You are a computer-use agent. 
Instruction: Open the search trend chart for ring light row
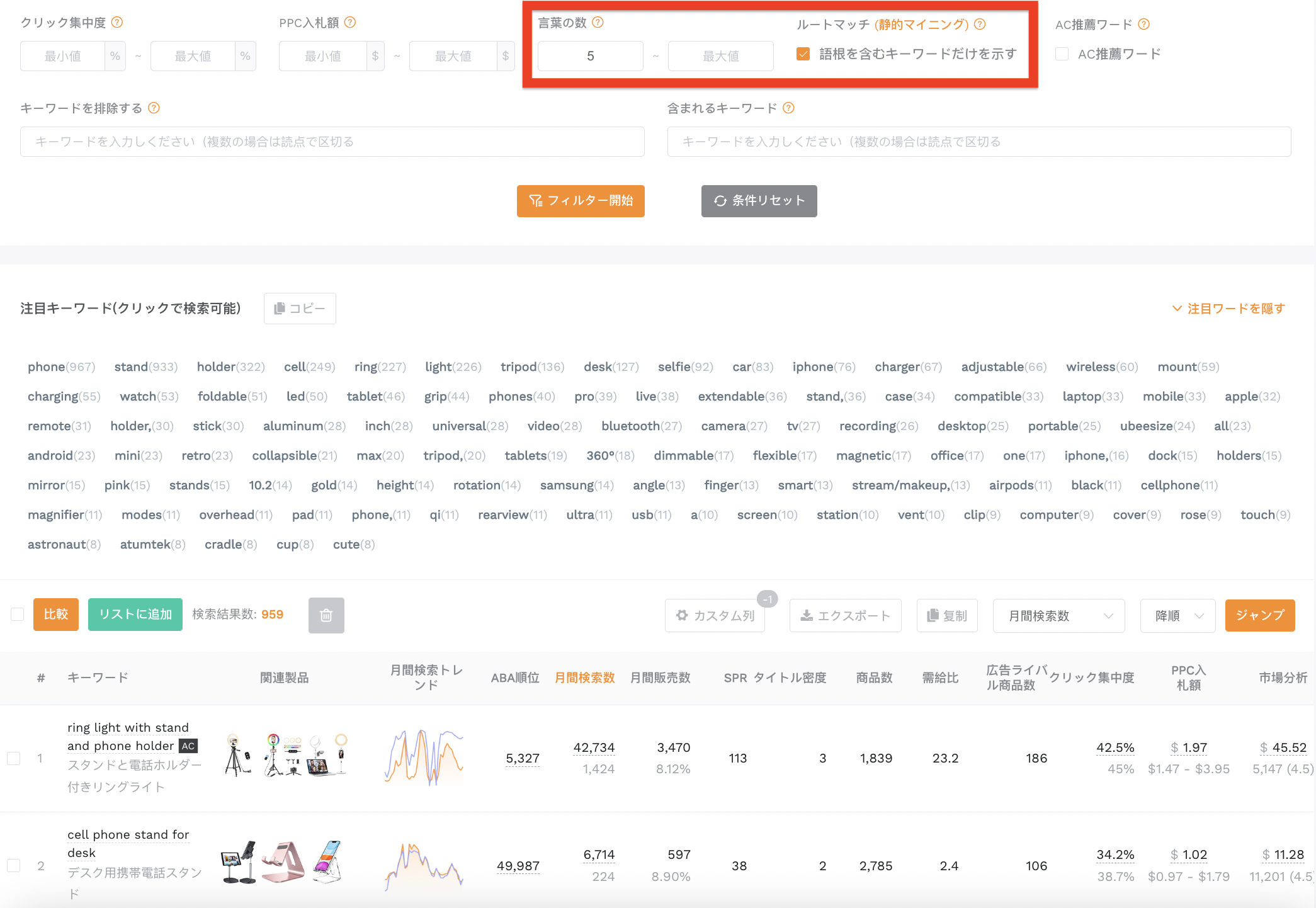pos(424,757)
